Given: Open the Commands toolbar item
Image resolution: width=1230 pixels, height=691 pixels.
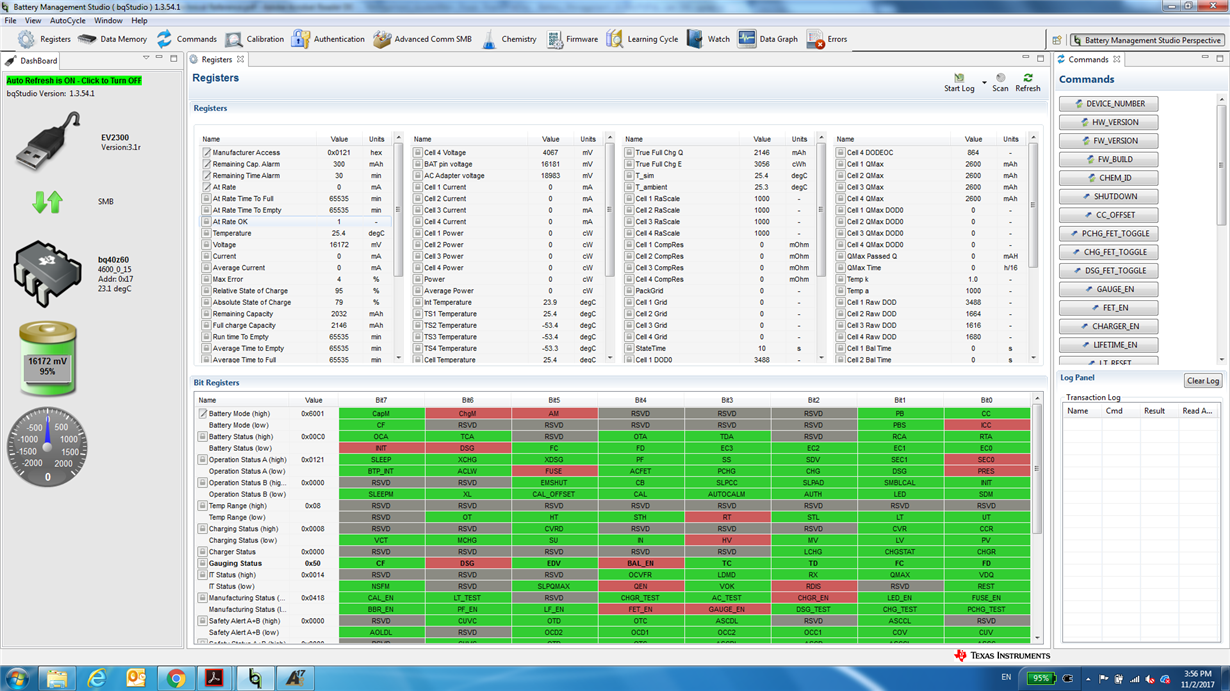Looking at the screenshot, I should [x=186, y=39].
